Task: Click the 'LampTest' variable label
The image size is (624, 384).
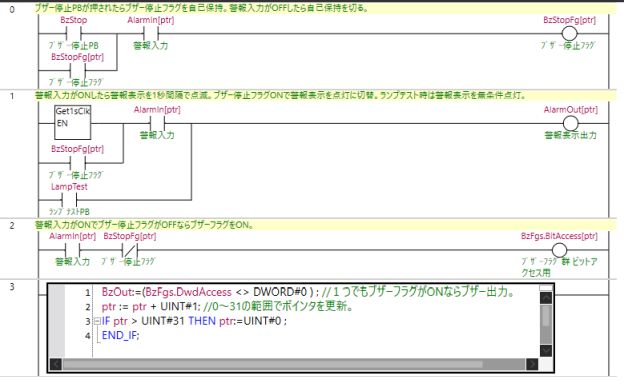Action: [69, 187]
